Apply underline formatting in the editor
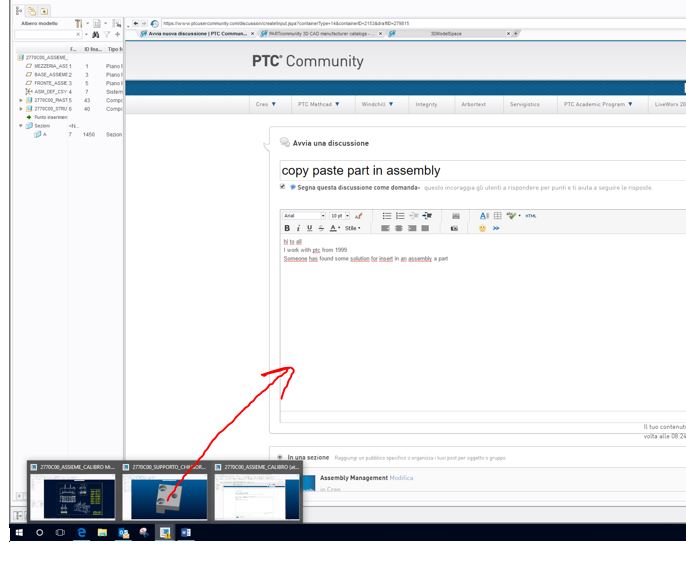The width and height of the screenshot is (686, 565). (310, 228)
